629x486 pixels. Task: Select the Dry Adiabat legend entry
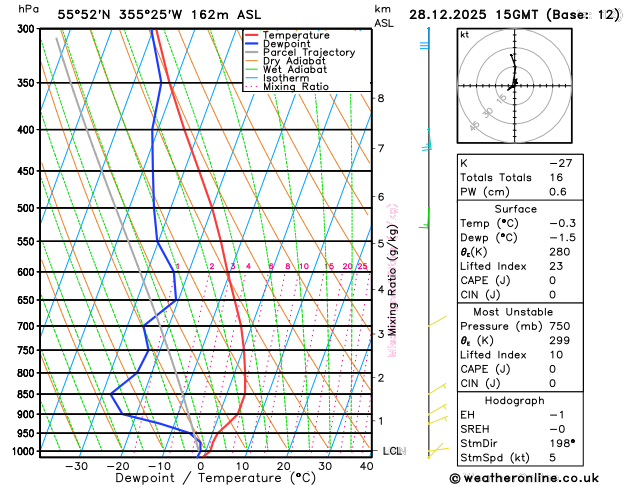click(285, 61)
